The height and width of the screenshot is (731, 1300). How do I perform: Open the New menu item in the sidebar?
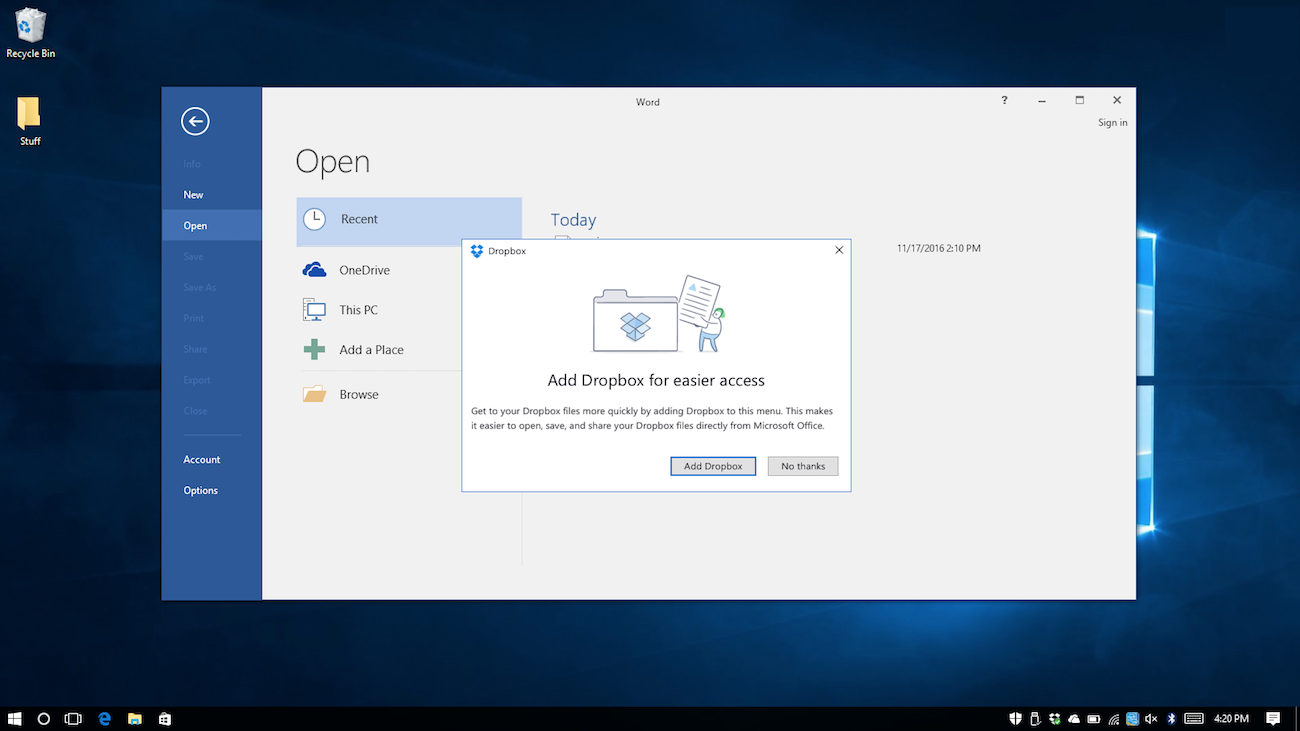point(193,195)
